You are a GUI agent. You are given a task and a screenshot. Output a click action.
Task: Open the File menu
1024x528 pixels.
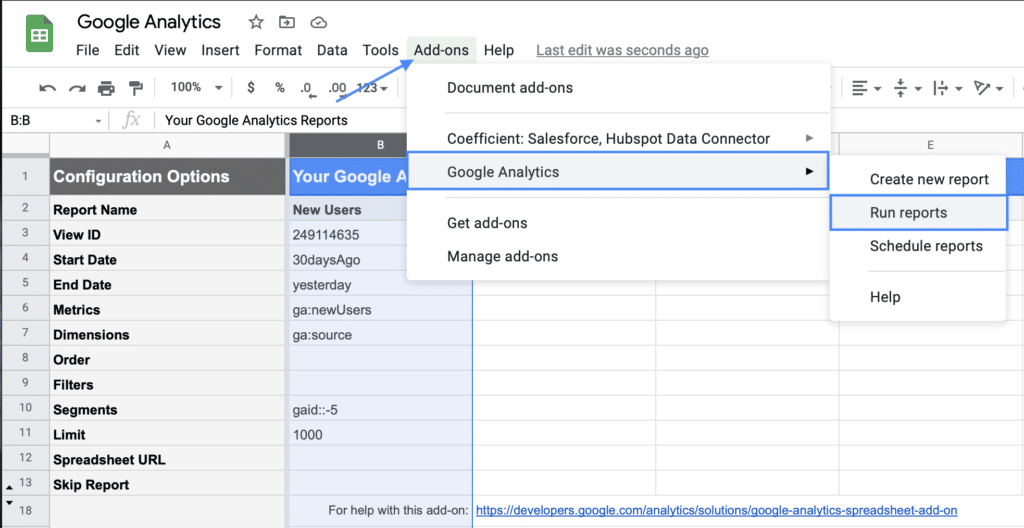point(88,50)
